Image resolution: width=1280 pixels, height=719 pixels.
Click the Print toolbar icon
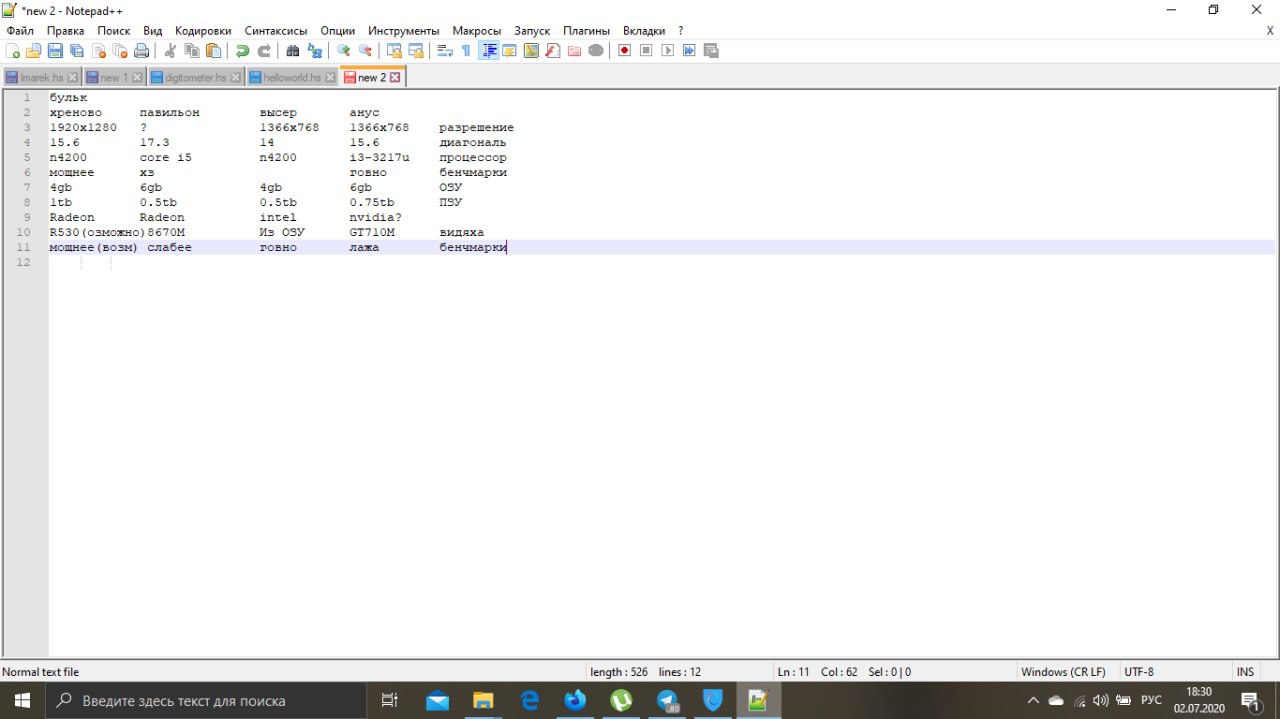[x=141, y=51]
